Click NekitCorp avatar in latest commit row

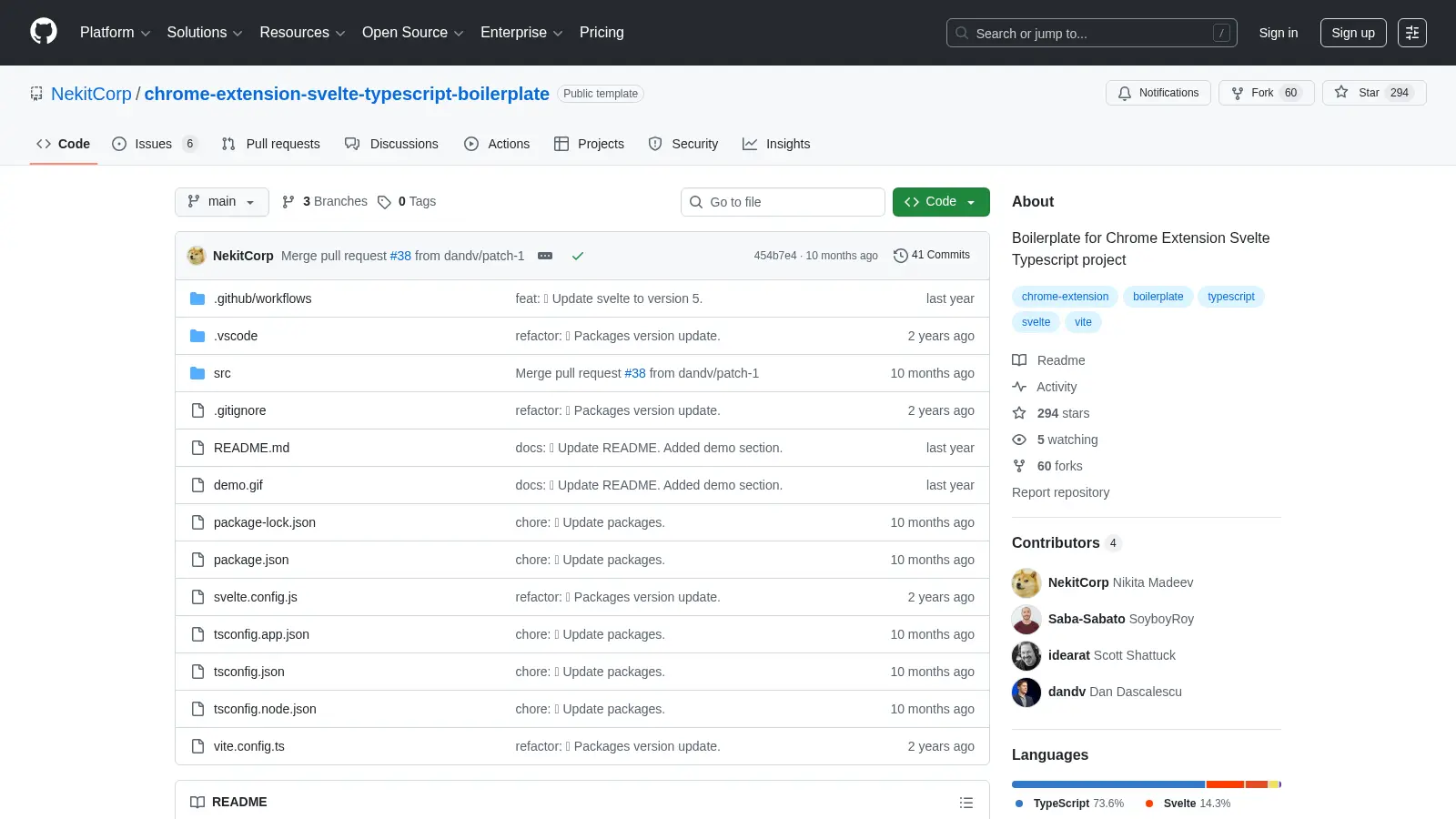pos(197,256)
